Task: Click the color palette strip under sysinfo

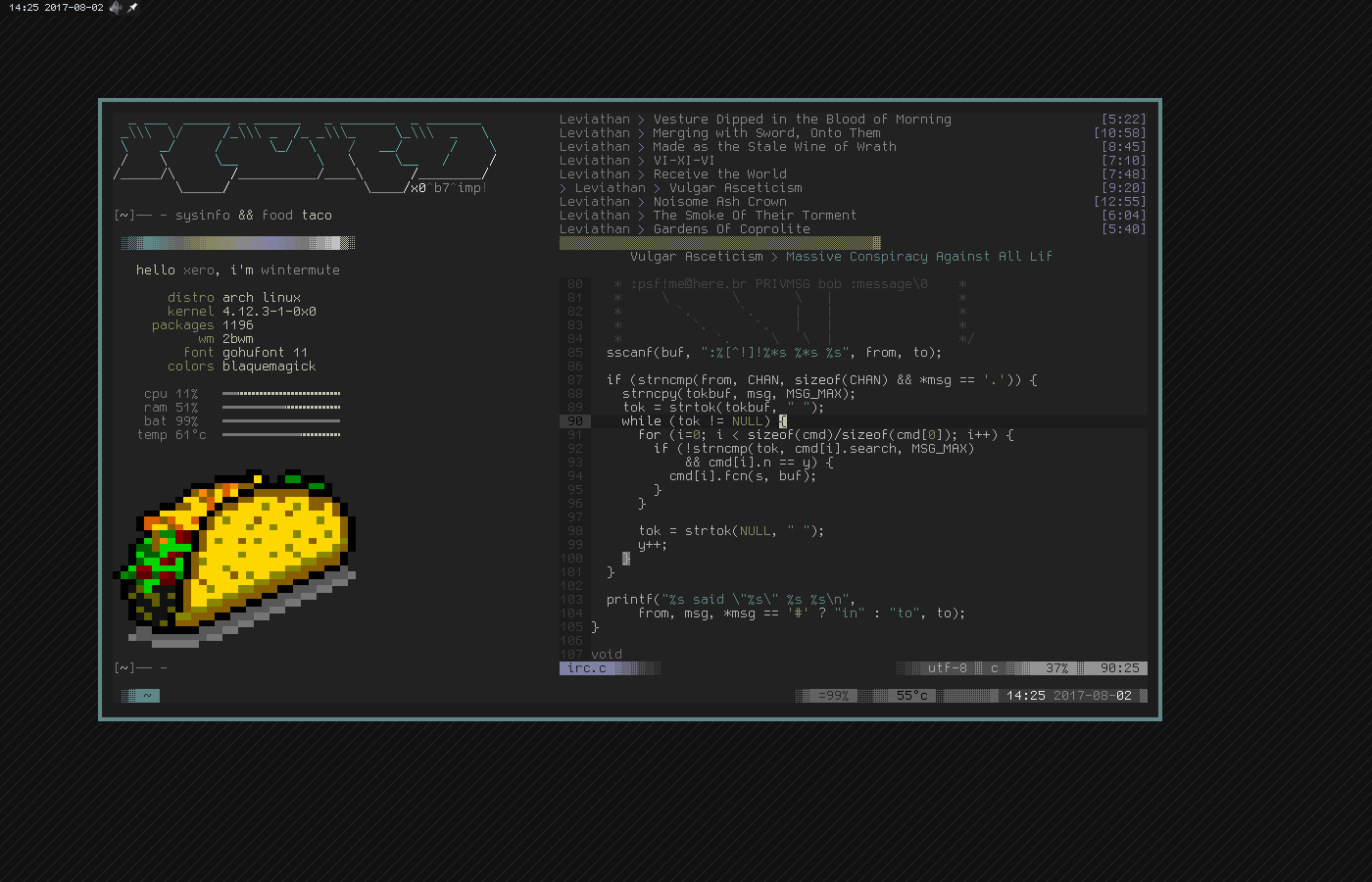Action: (x=237, y=243)
